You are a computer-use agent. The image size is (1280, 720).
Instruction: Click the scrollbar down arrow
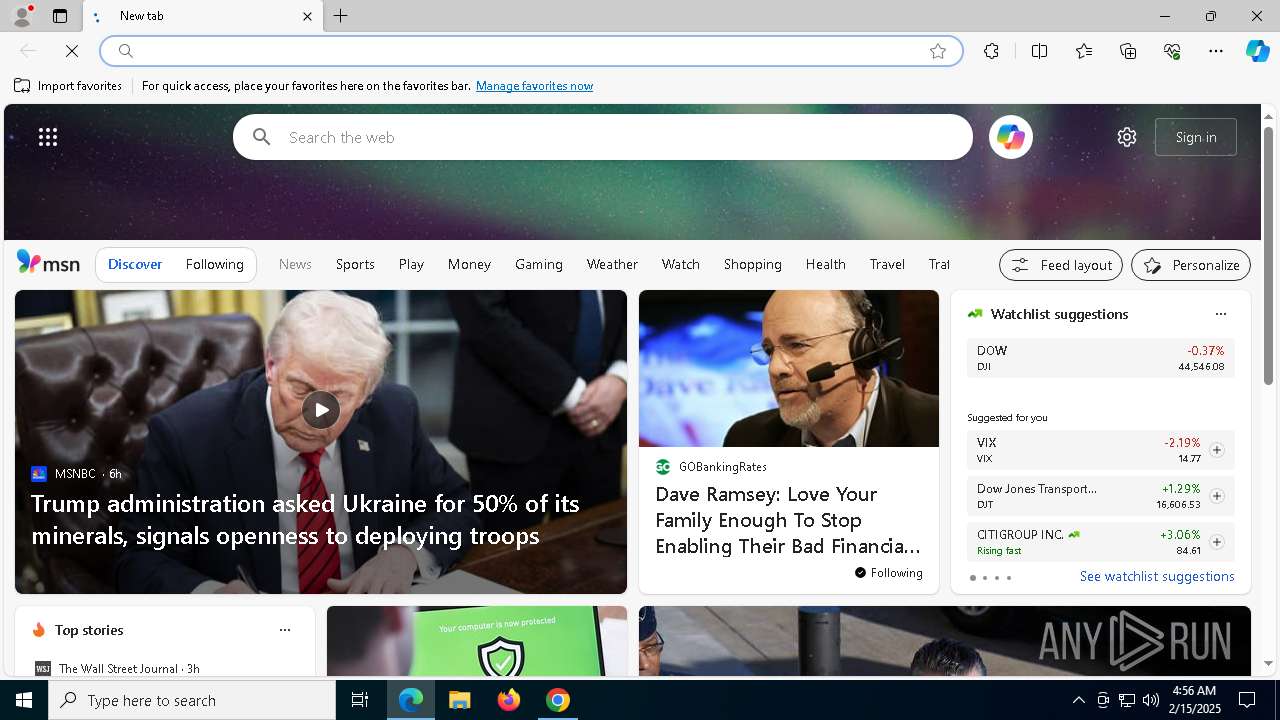[1268, 663]
